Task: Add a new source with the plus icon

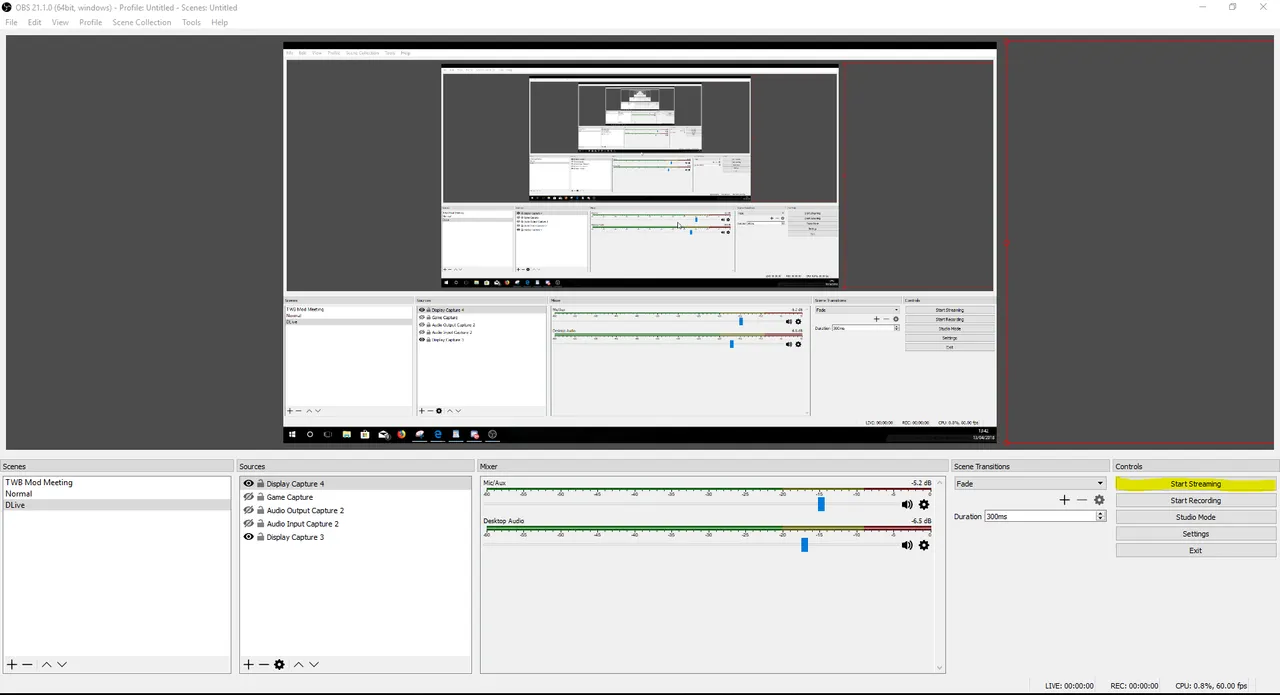Action: [x=249, y=664]
